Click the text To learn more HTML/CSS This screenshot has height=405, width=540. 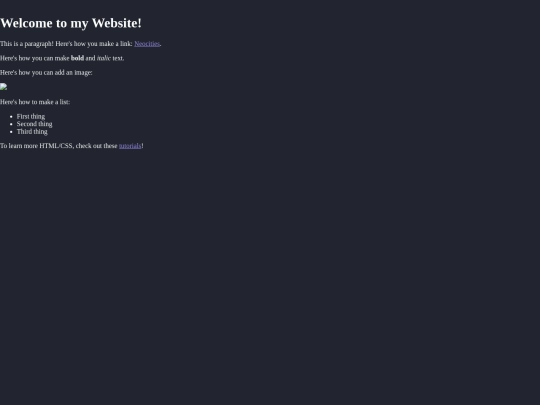(37, 146)
